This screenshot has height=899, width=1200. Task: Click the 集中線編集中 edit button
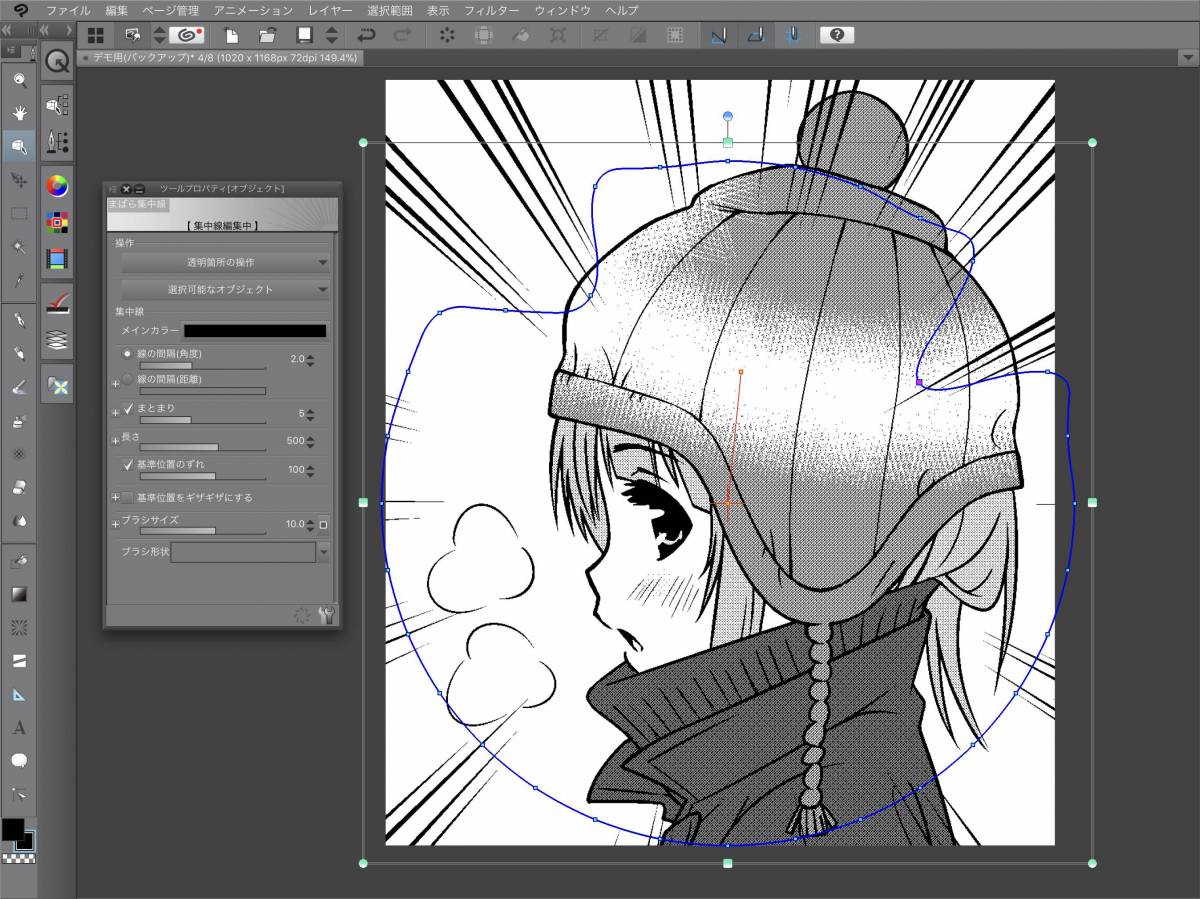tap(222, 226)
